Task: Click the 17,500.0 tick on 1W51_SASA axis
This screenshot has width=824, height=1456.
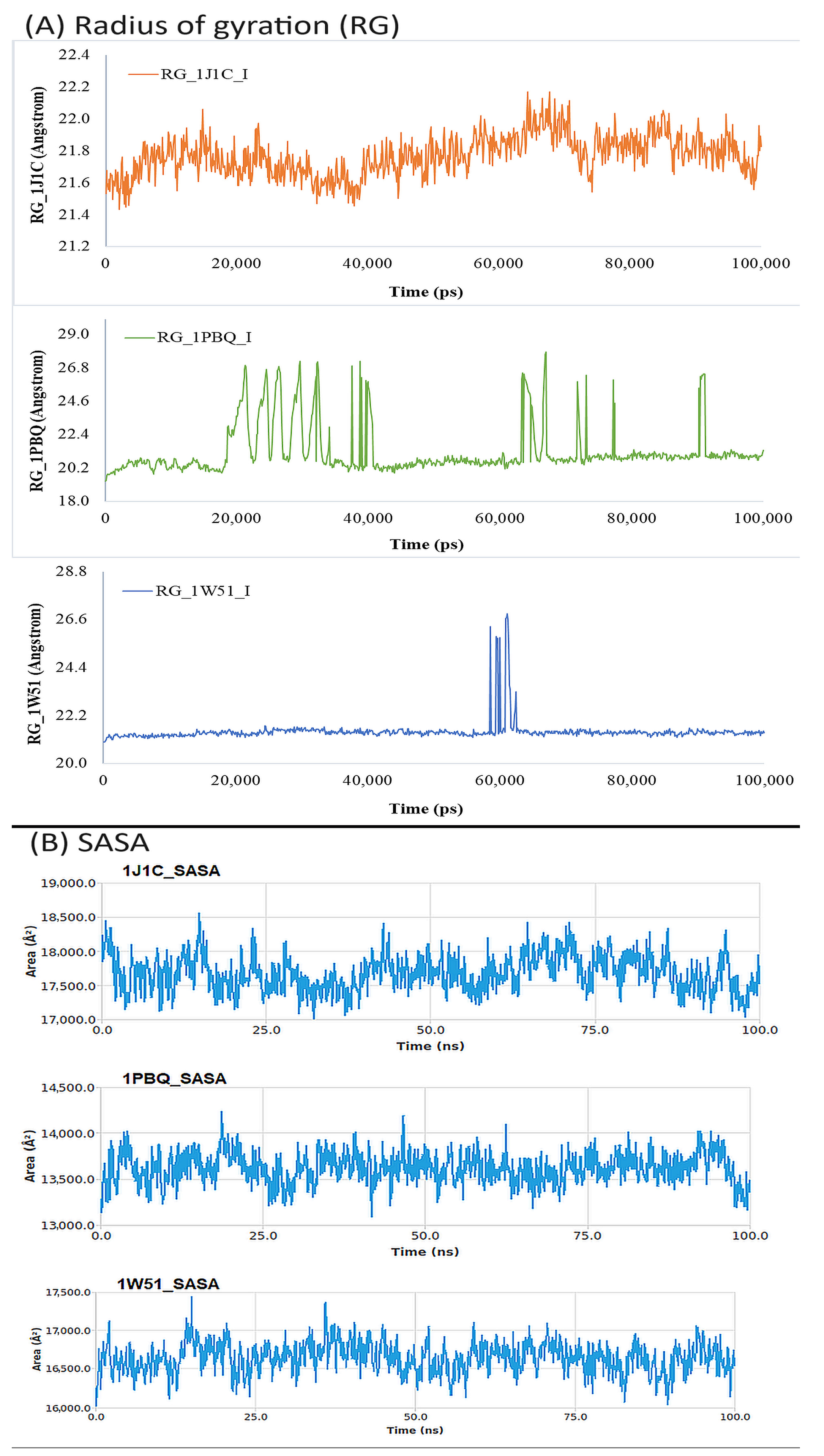Action: pos(68,1292)
